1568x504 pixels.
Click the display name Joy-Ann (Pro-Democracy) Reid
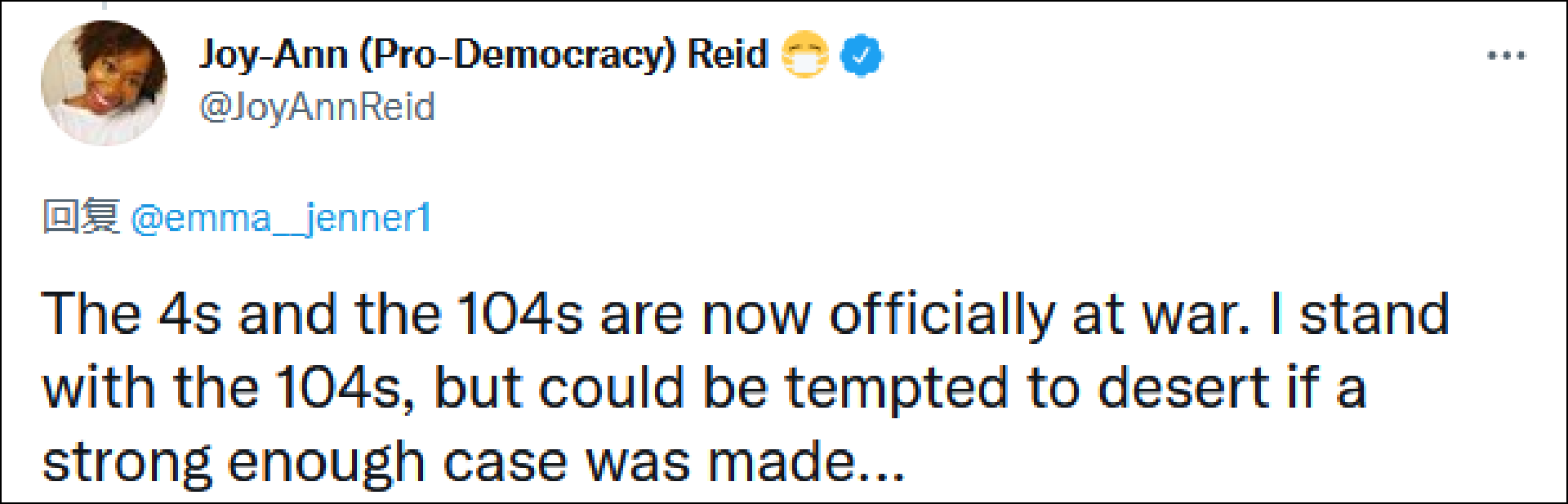(483, 55)
